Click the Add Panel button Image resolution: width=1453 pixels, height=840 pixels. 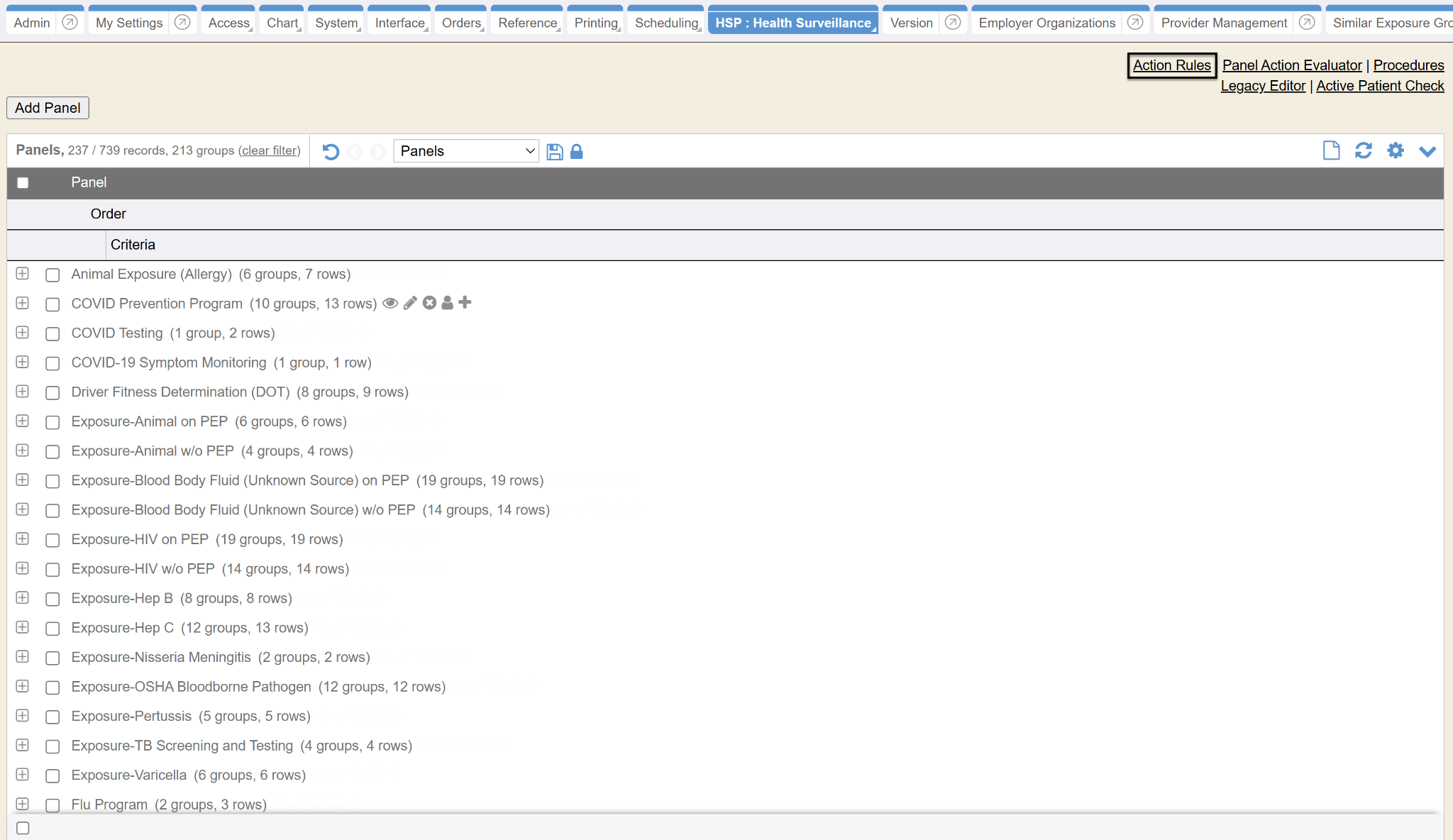pyautogui.click(x=48, y=108)
